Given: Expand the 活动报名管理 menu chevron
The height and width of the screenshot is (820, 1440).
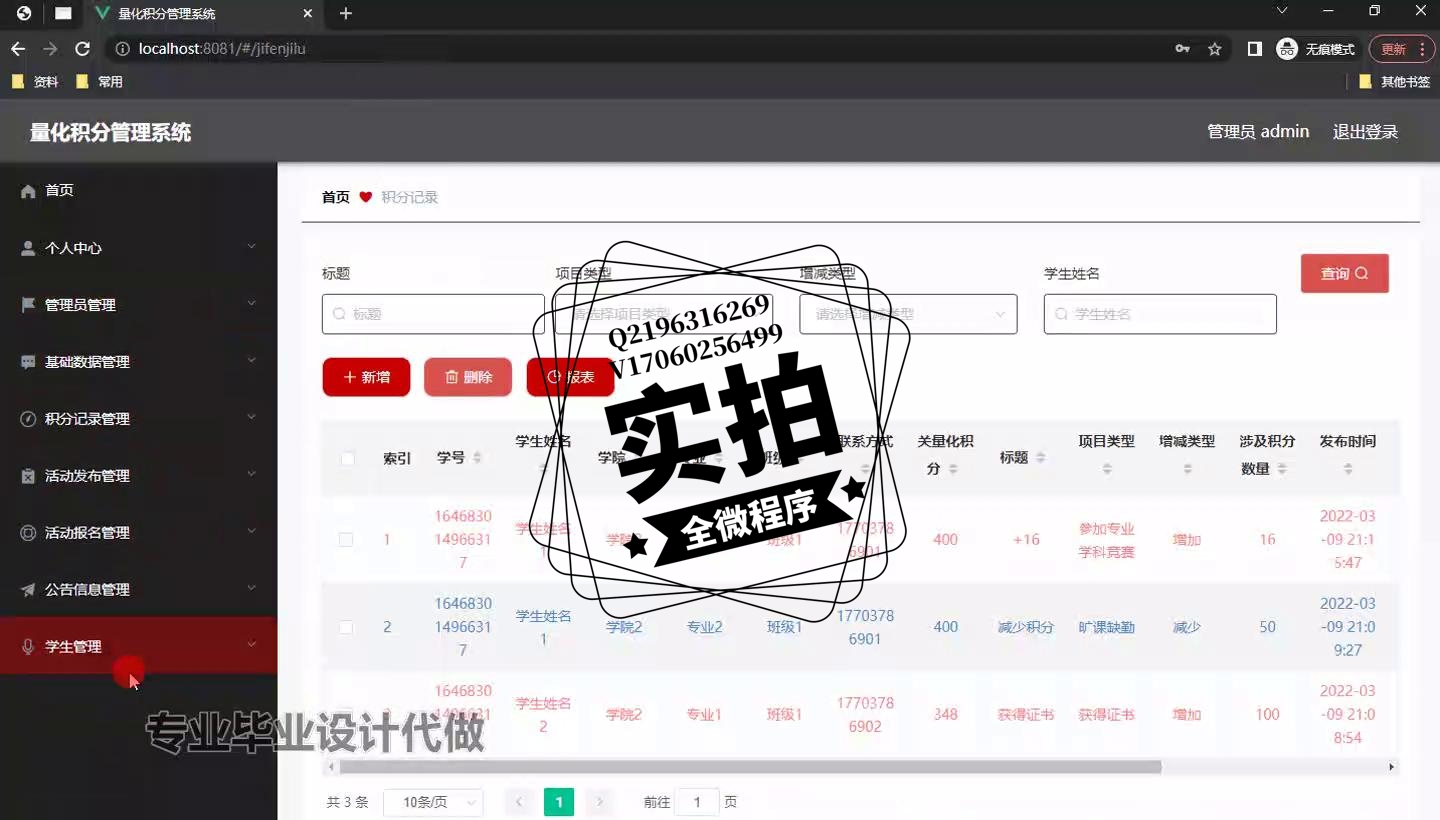Looking at the screenshot, I should 252,532.
